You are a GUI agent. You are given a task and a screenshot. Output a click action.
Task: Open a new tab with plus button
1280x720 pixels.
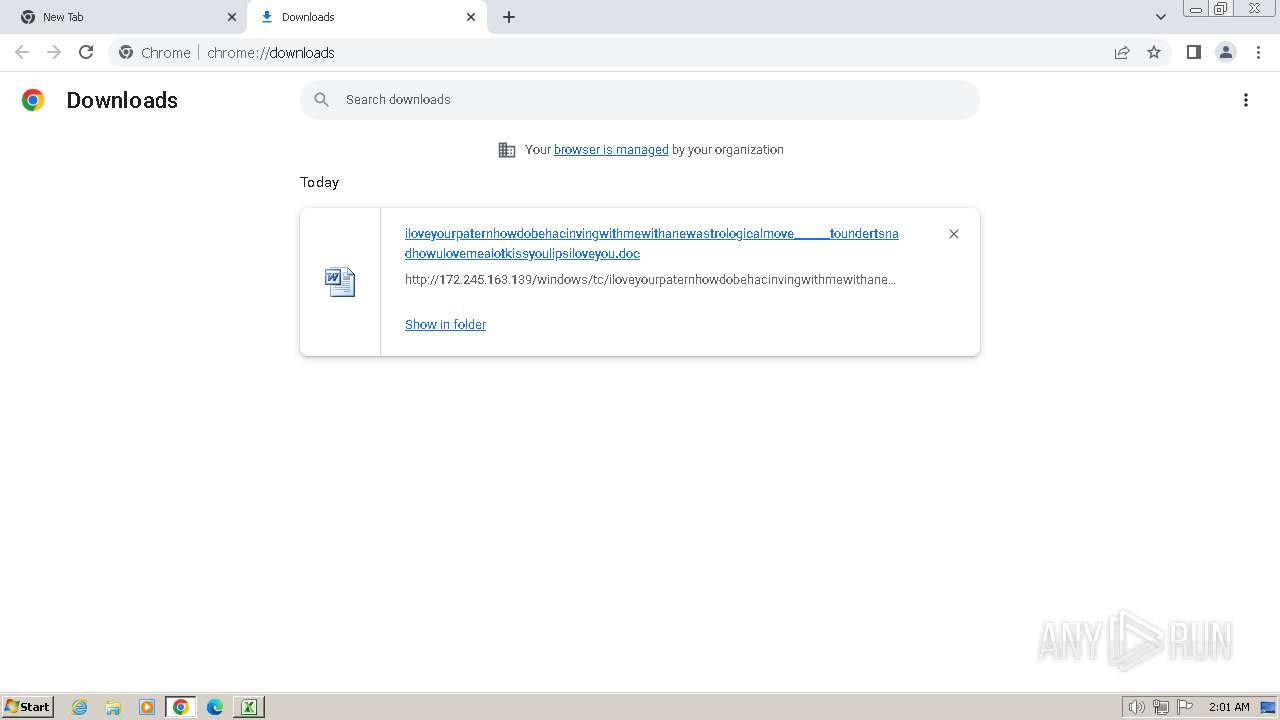509,17
